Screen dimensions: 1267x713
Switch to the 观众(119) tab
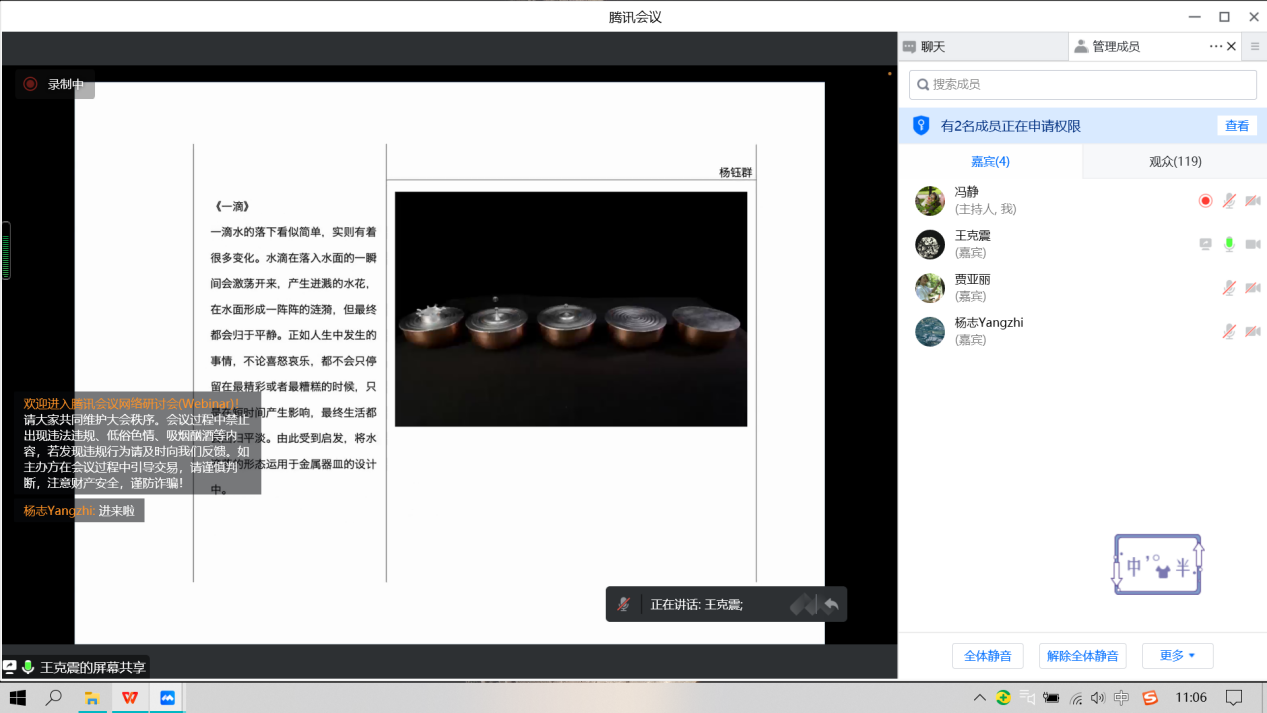click(1175, 161)
